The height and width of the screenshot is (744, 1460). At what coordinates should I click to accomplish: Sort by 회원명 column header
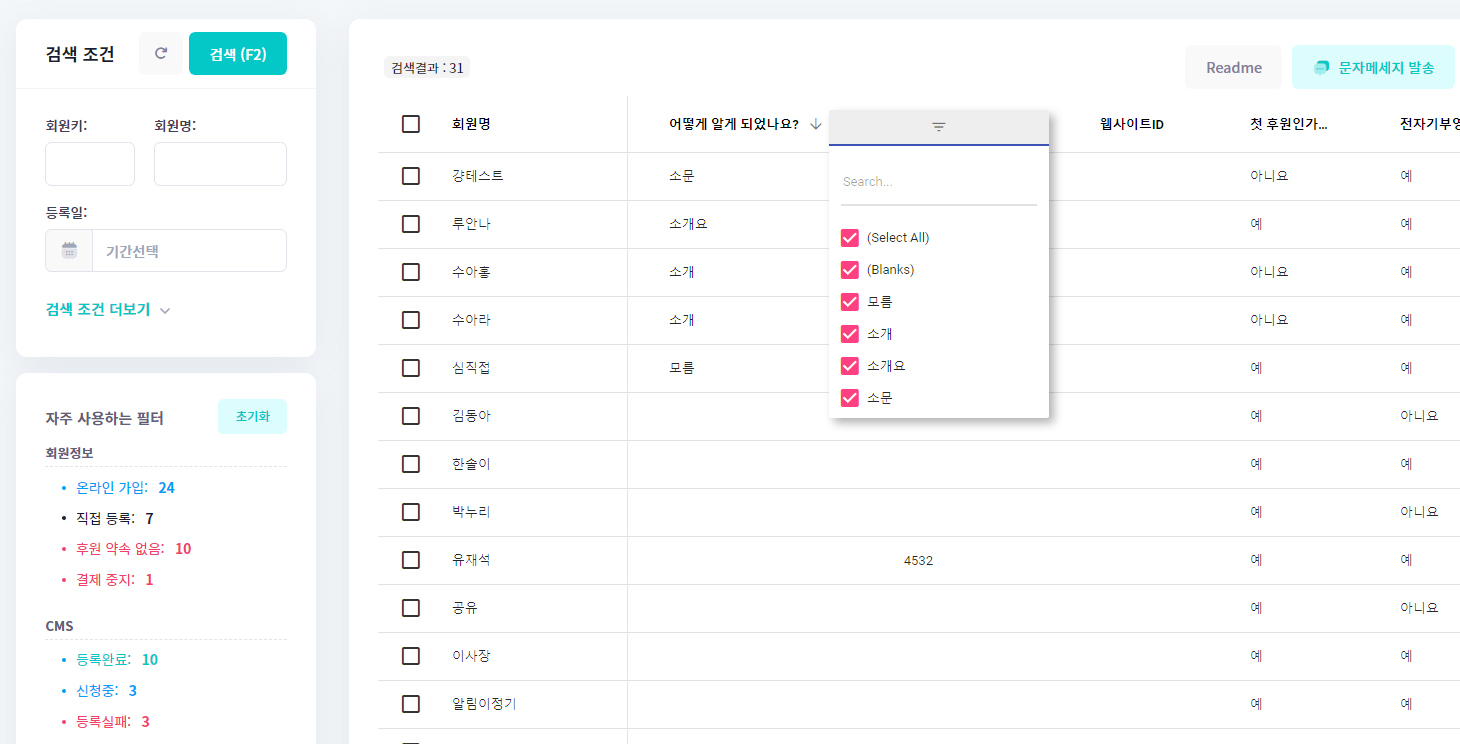471,124
